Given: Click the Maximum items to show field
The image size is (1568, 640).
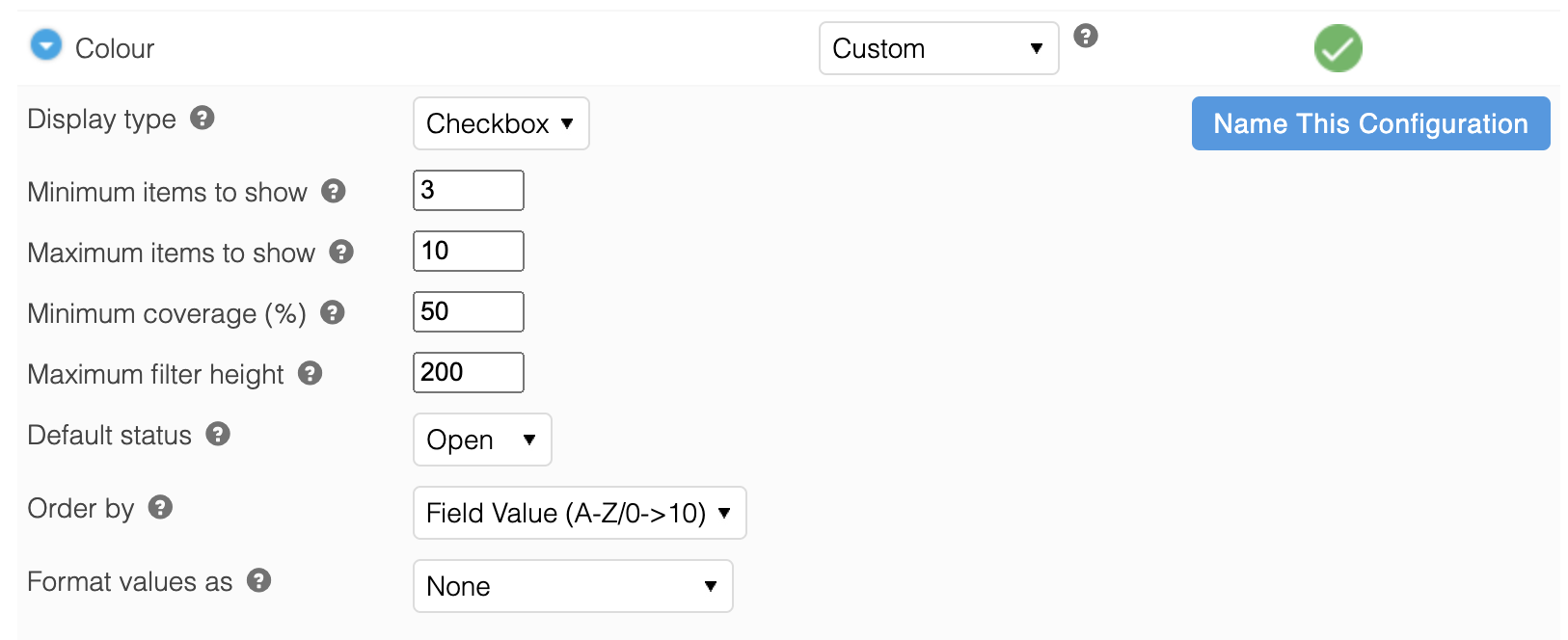Looking at the screenshot, I should 469,251.
